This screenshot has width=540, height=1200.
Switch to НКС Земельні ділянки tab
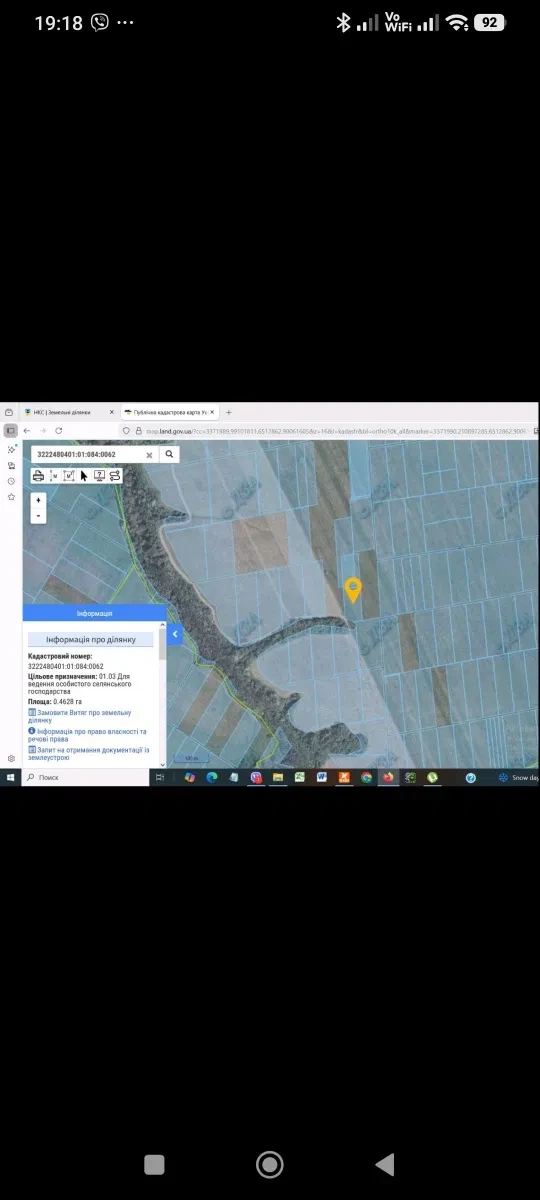coord(62,412)
